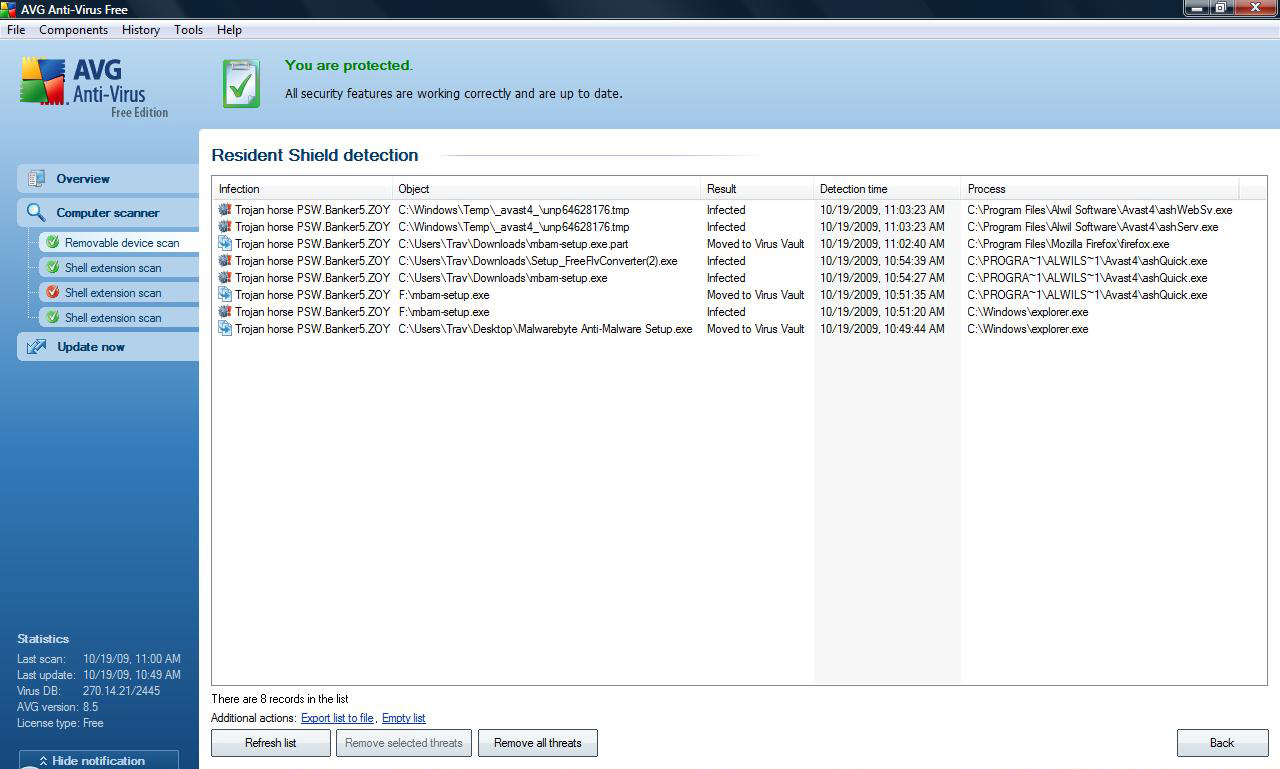1280x769 pixels.
Task: Start Update now from the sidebar
Action: (x=108, y=347)
